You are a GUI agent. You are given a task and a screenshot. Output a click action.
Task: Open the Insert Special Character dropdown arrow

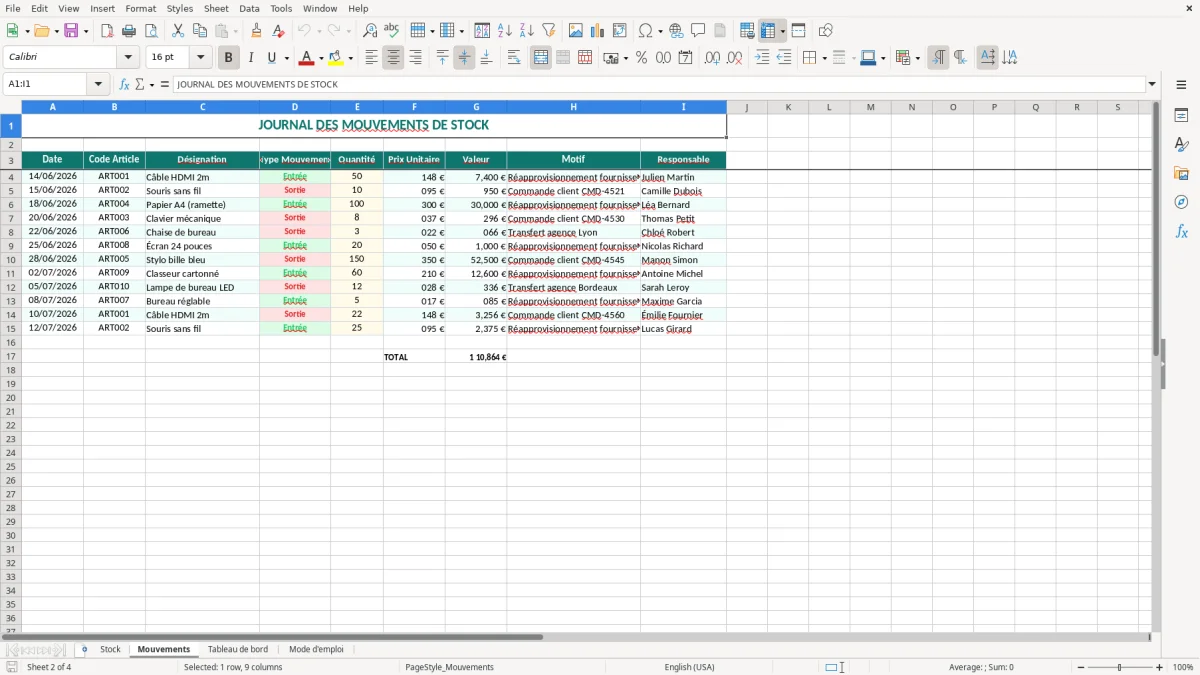point(660,31)
